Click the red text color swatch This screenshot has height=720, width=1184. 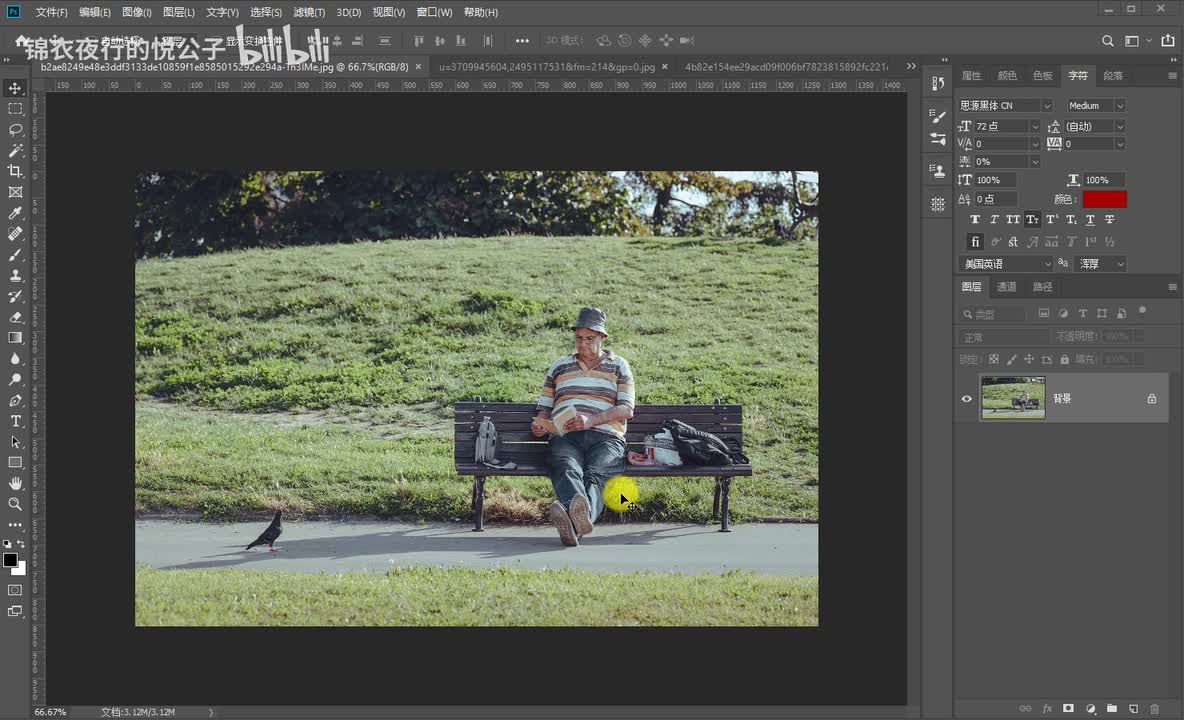[x=1104, y=199]
